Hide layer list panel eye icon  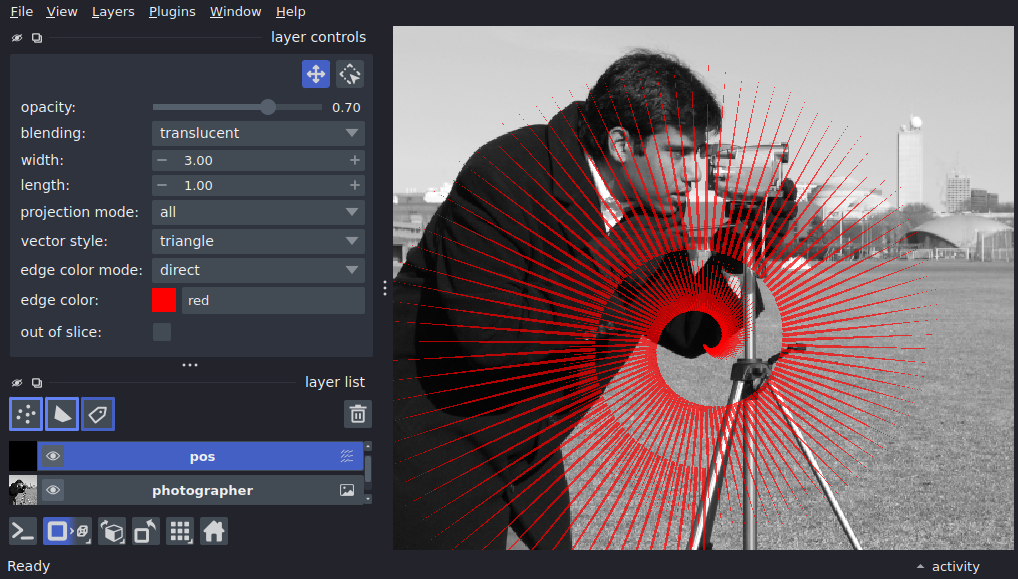(x=17, y=382)
